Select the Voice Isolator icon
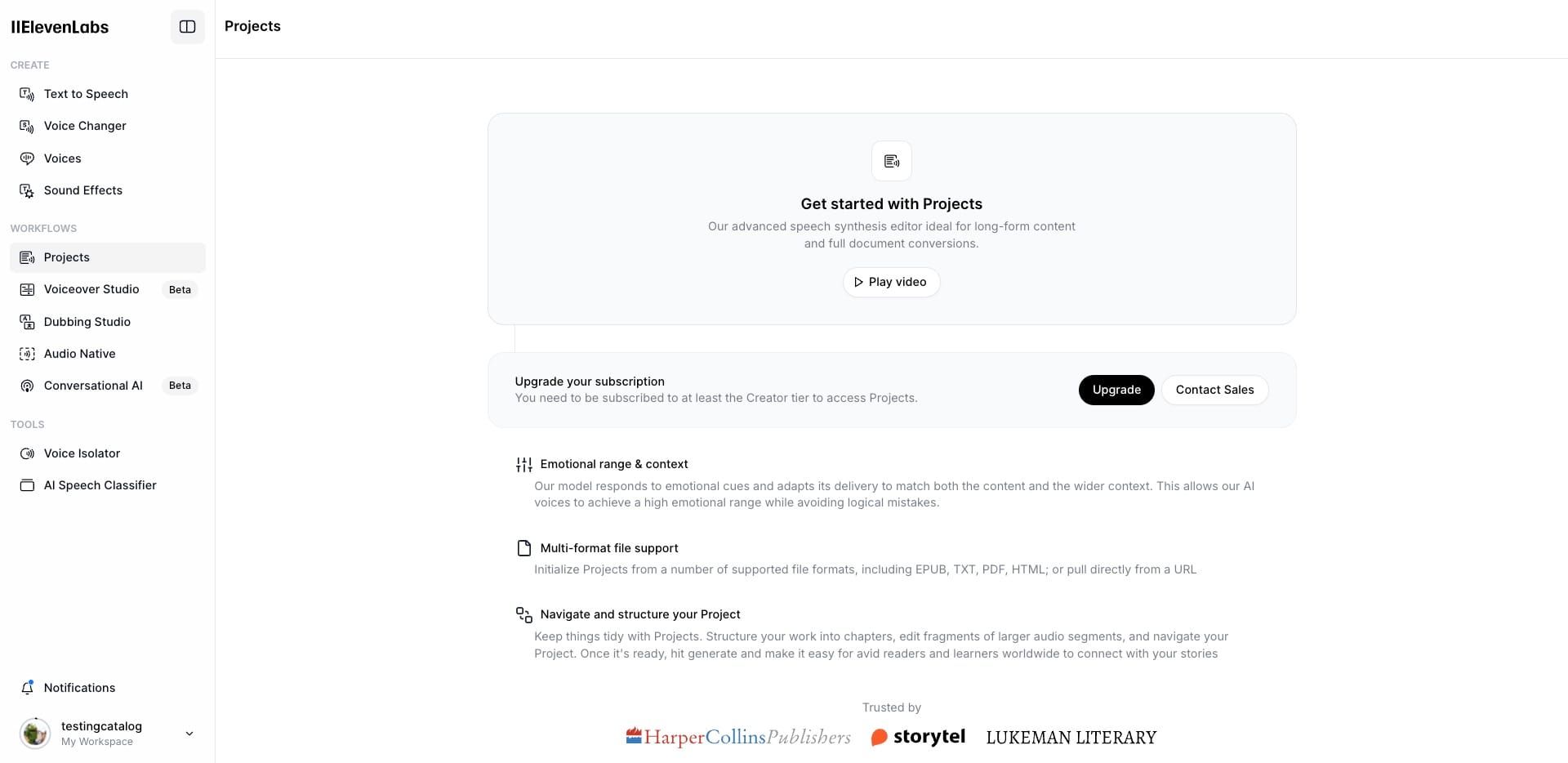 (x=27, y=453)
